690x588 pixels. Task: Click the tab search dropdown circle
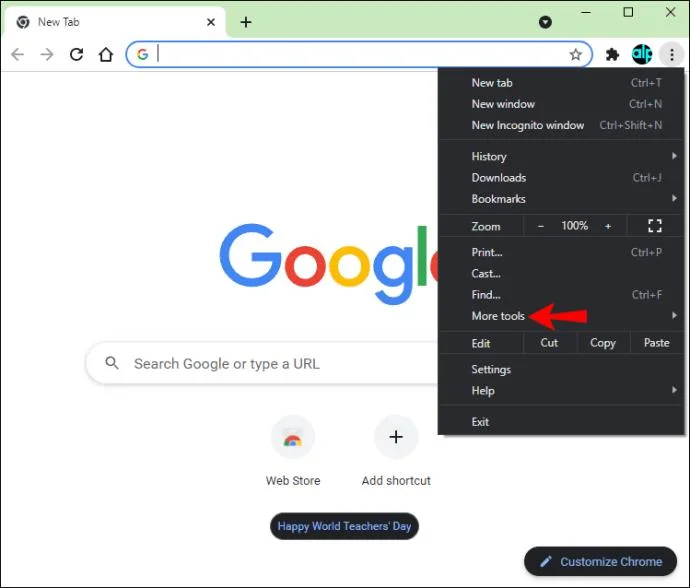545,22
